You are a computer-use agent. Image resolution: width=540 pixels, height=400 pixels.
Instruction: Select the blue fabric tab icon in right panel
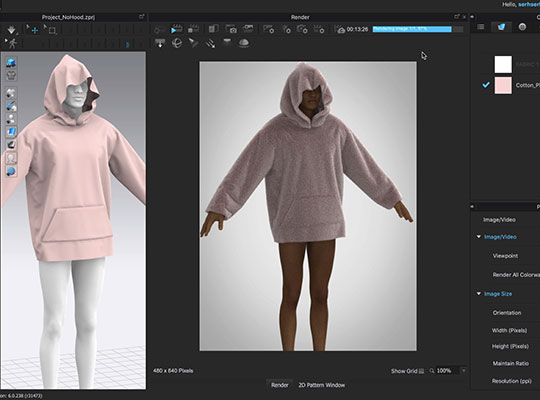[x=501, y=27]
